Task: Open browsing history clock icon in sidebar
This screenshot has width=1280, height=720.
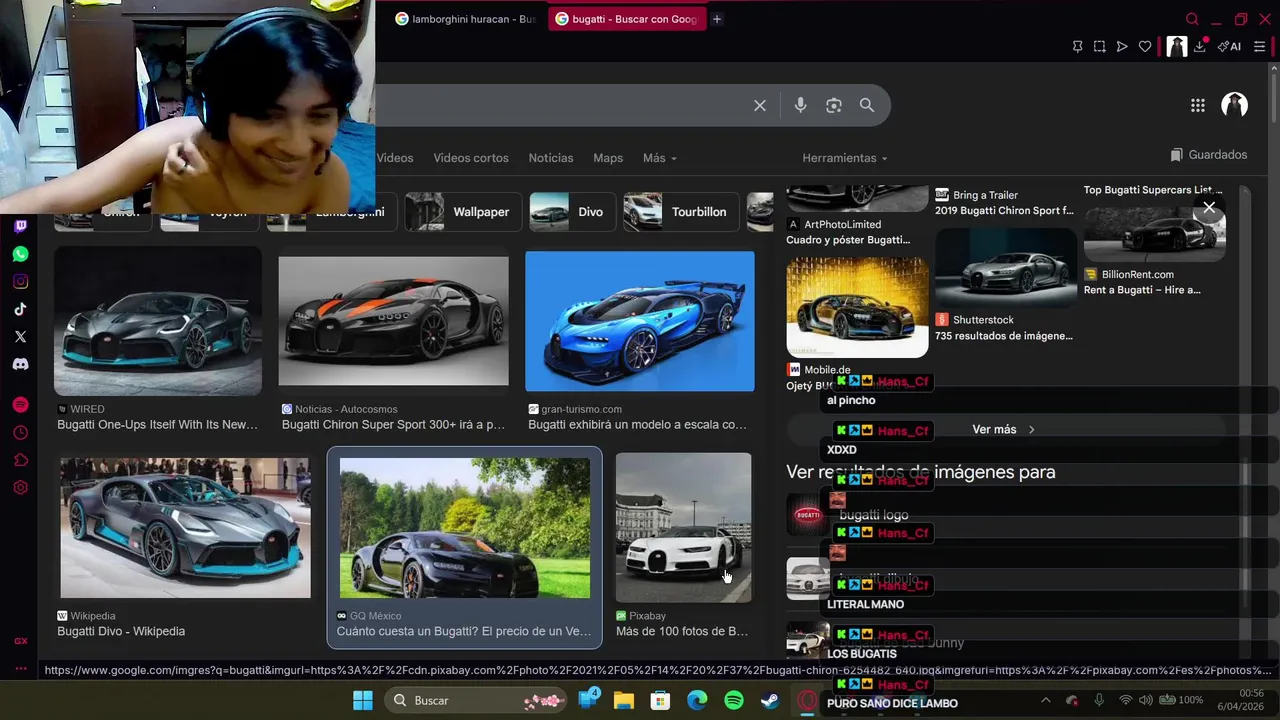Action: tap(20, 433)
